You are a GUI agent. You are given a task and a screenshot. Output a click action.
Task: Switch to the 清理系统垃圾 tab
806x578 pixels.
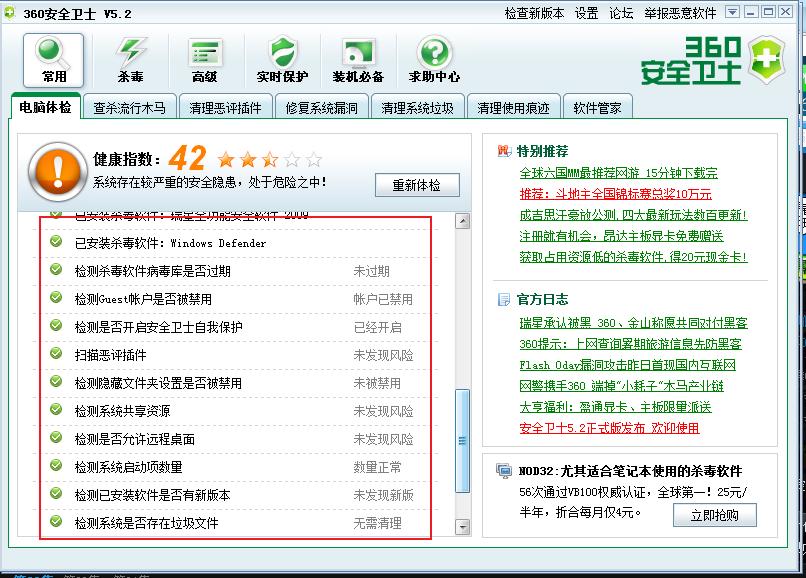417,108
